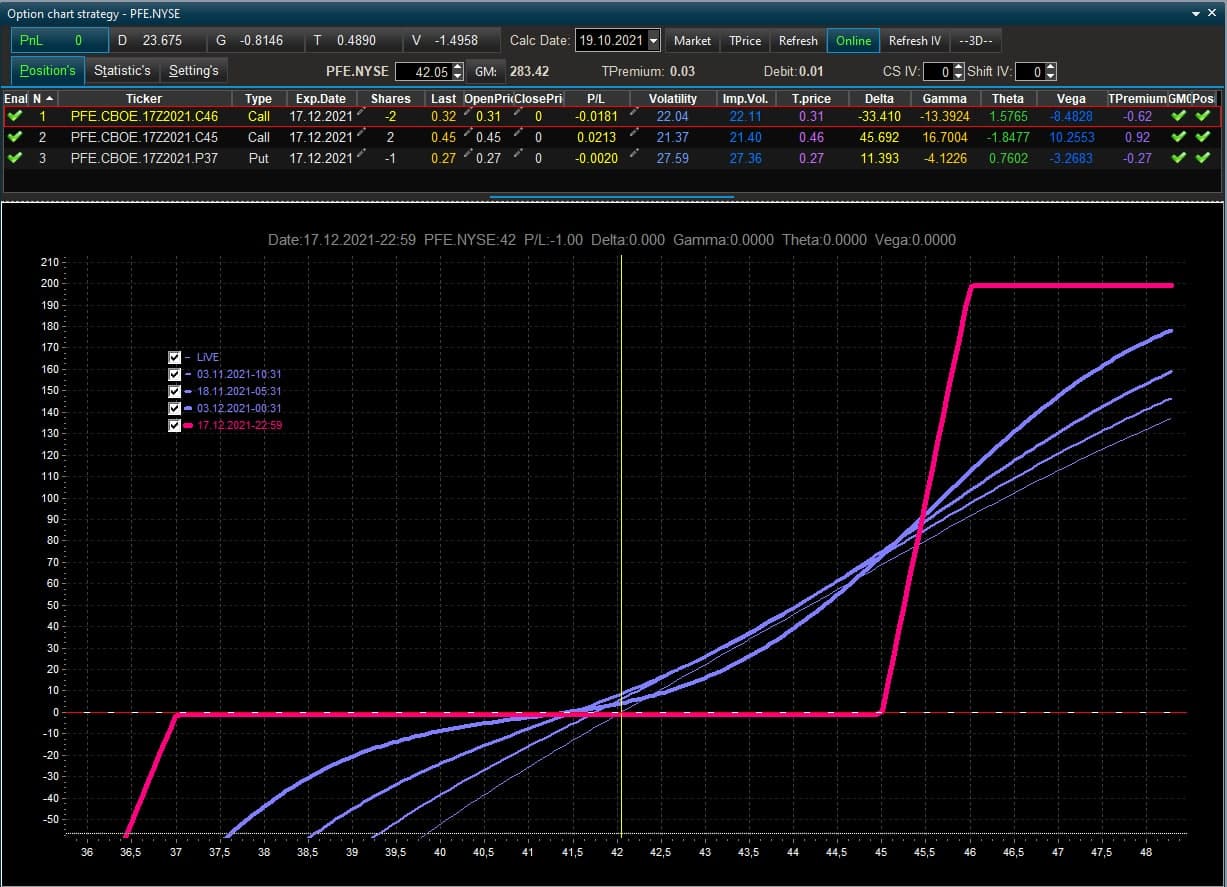Click delta value 45.692 in C45 row
Image resolution: width=1227 pixels, height=887 pixels.
click(x=880, y=137)
